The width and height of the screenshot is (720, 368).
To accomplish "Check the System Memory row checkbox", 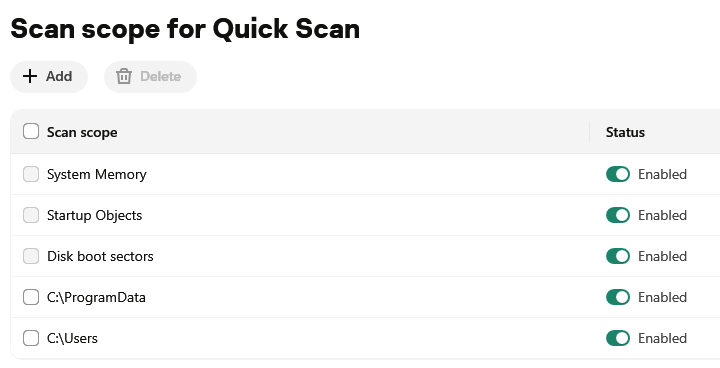I will click(31, 174).
